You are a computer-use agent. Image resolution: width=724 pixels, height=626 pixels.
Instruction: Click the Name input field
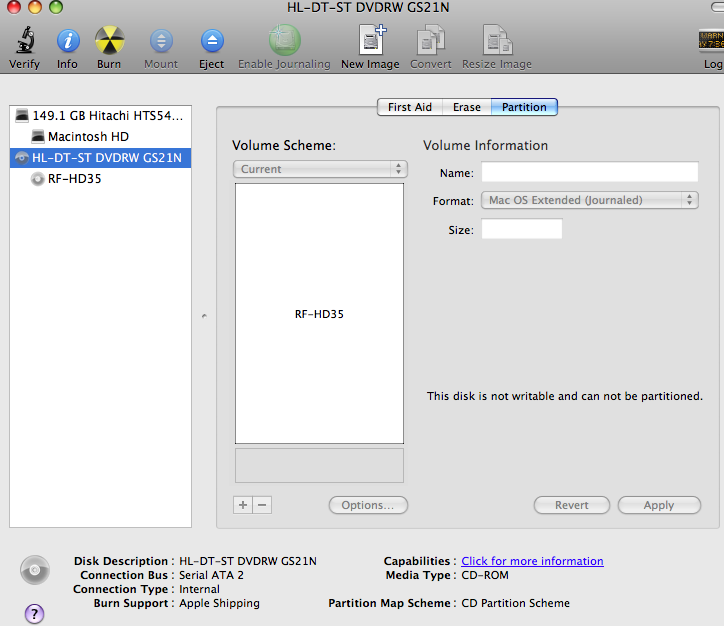pos(590,172)
